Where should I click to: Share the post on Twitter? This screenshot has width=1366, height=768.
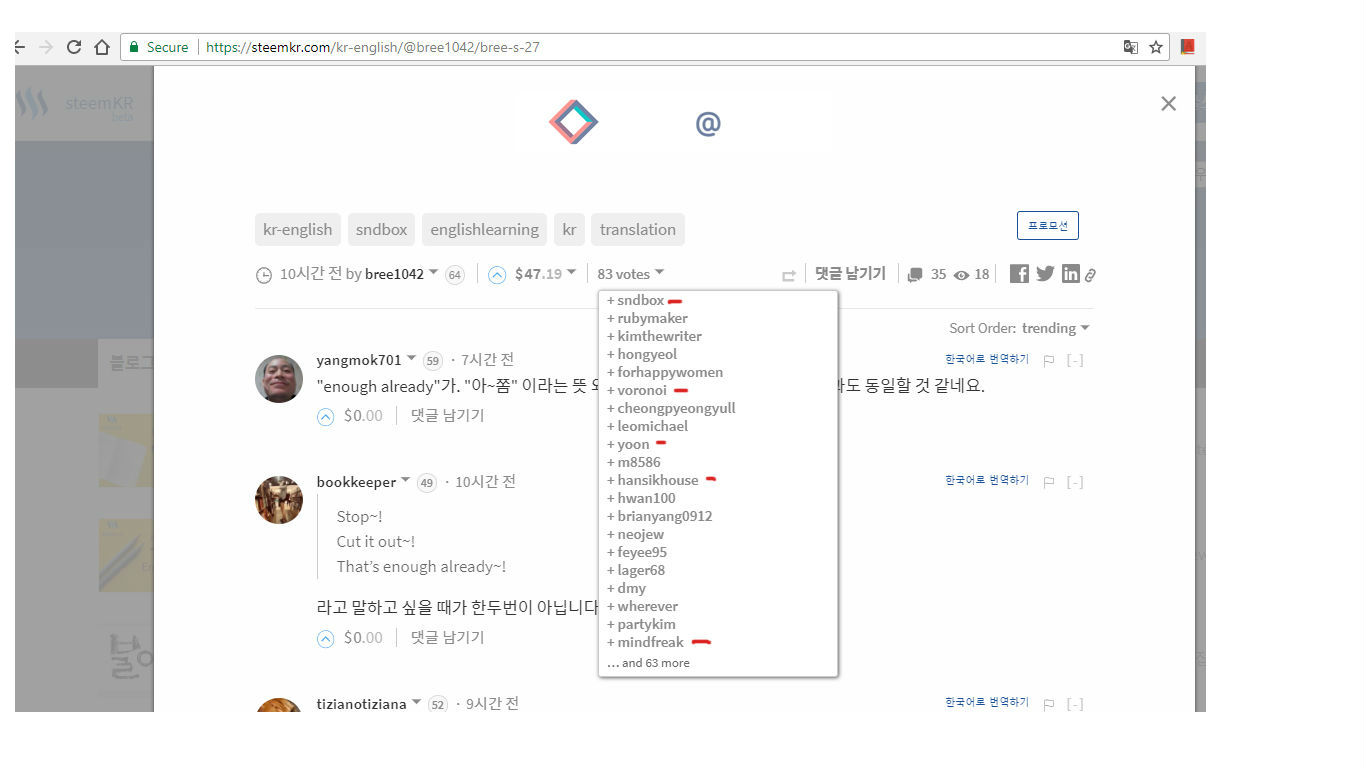pos(1044,272)
